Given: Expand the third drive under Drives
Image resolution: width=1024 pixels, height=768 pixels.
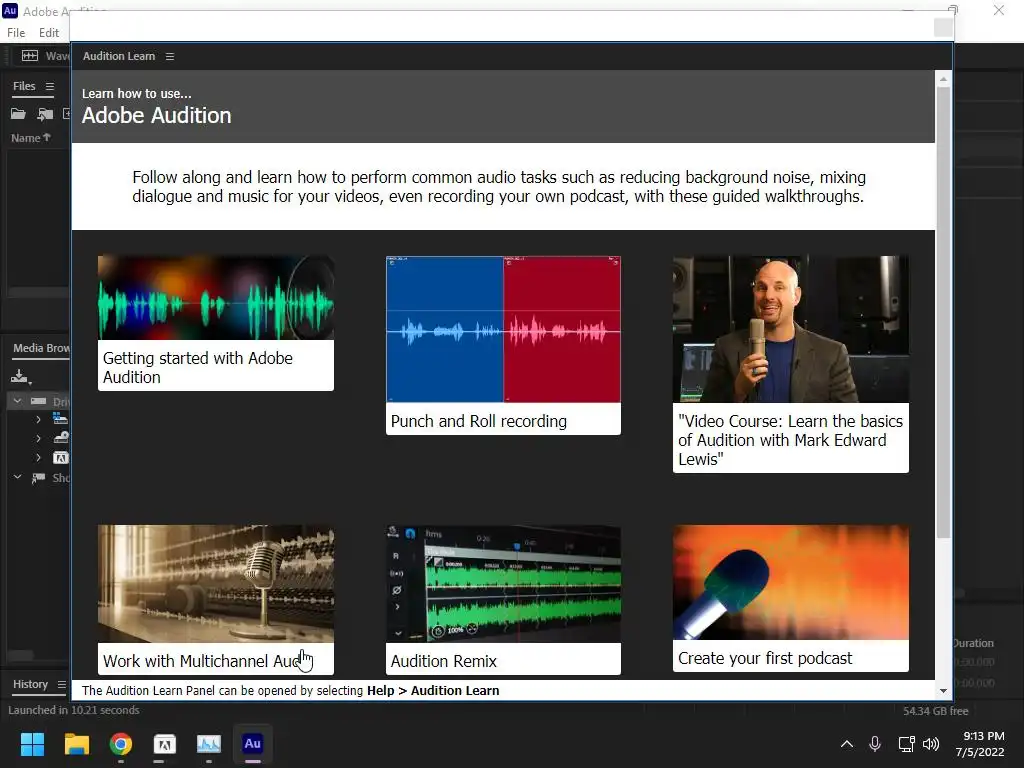Looking at the screenshot, I should tap(39, 458).
